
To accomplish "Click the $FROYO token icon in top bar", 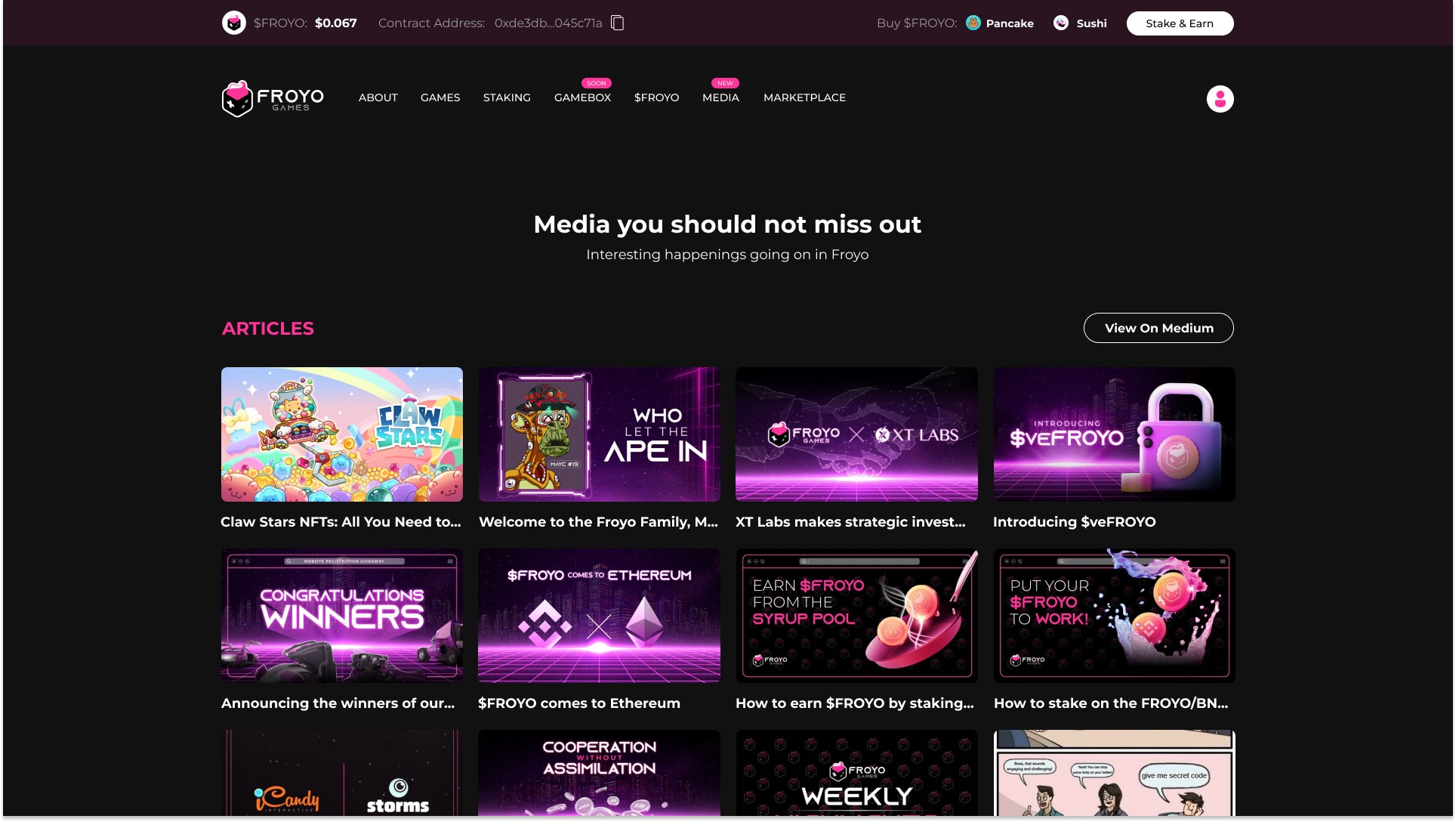I will [x=233, y=23].
